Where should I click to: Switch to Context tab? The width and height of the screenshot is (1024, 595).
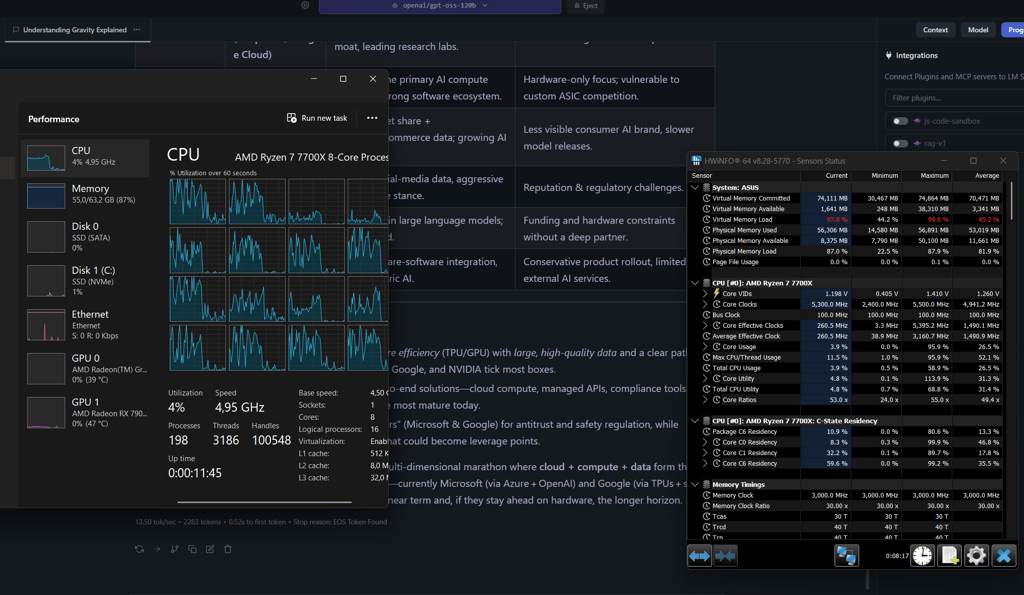click(x=935, y=30)
